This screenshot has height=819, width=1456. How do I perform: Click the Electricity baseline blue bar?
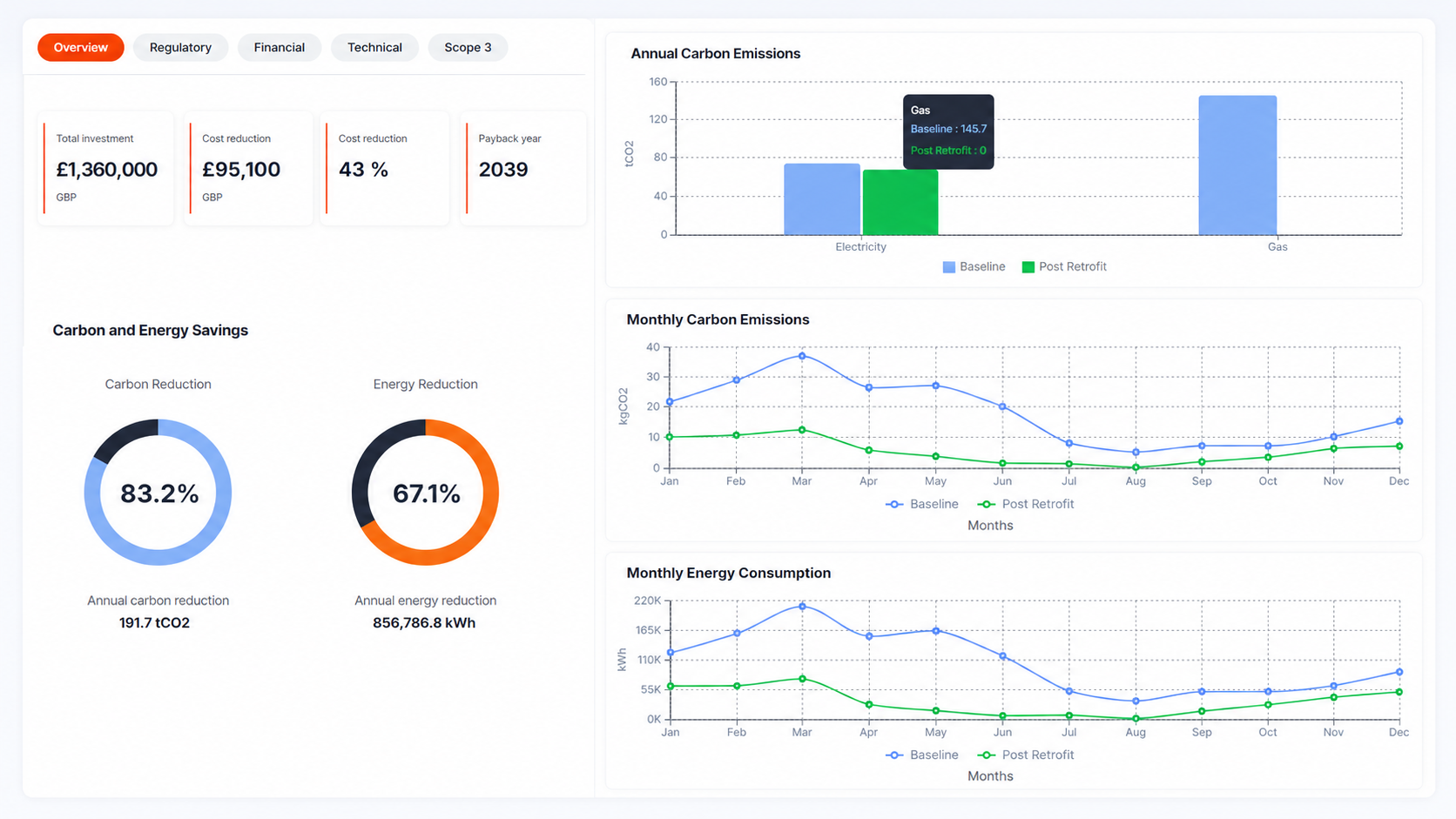821,199
